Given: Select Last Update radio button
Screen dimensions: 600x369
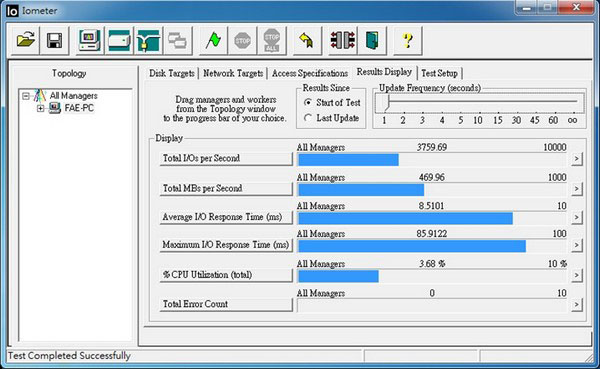Looking at the screenshot, I should tap(308, 118).
